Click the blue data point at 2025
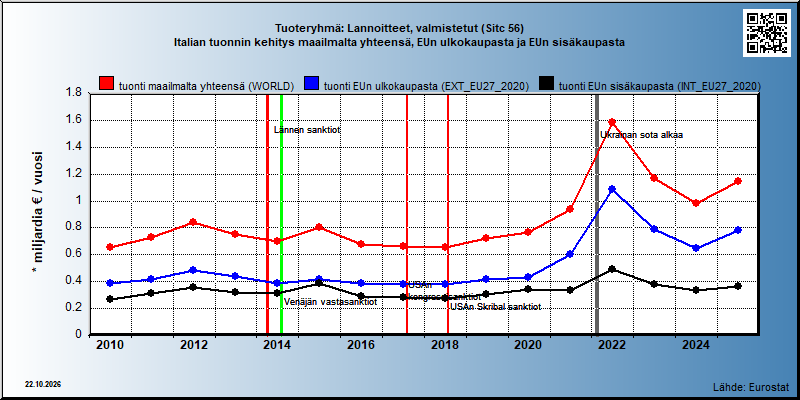This screenshot has height=400, width=800. click(738, 230)
